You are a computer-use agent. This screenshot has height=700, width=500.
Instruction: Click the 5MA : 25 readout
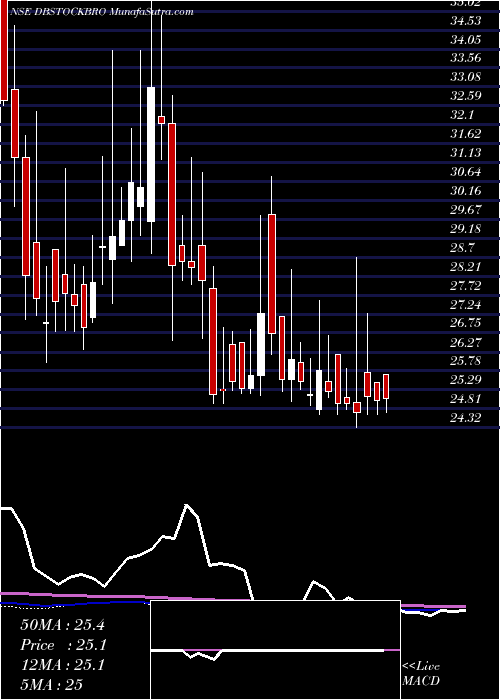coord(52,685)
